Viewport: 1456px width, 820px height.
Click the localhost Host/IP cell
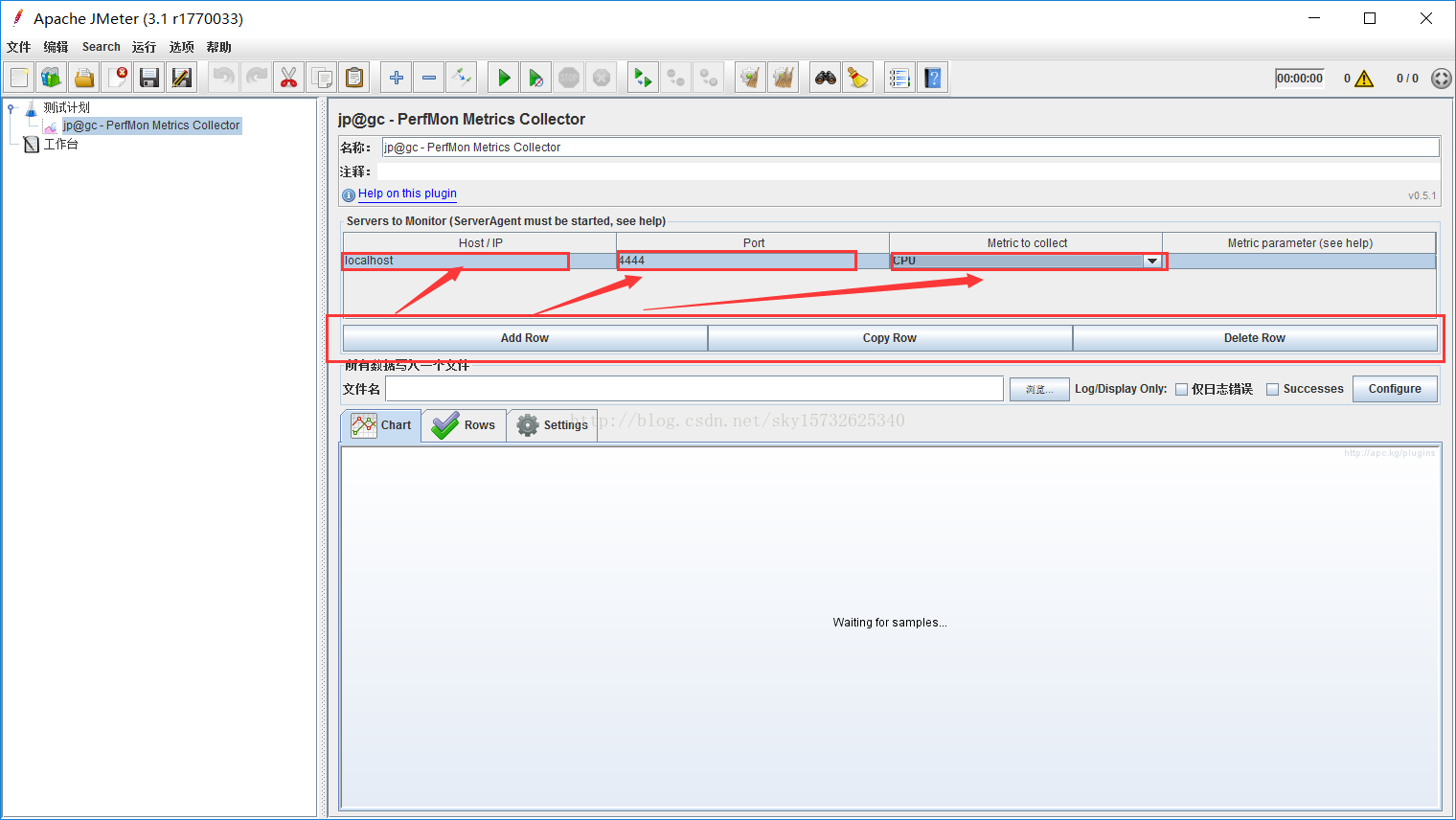coord(479,261)
